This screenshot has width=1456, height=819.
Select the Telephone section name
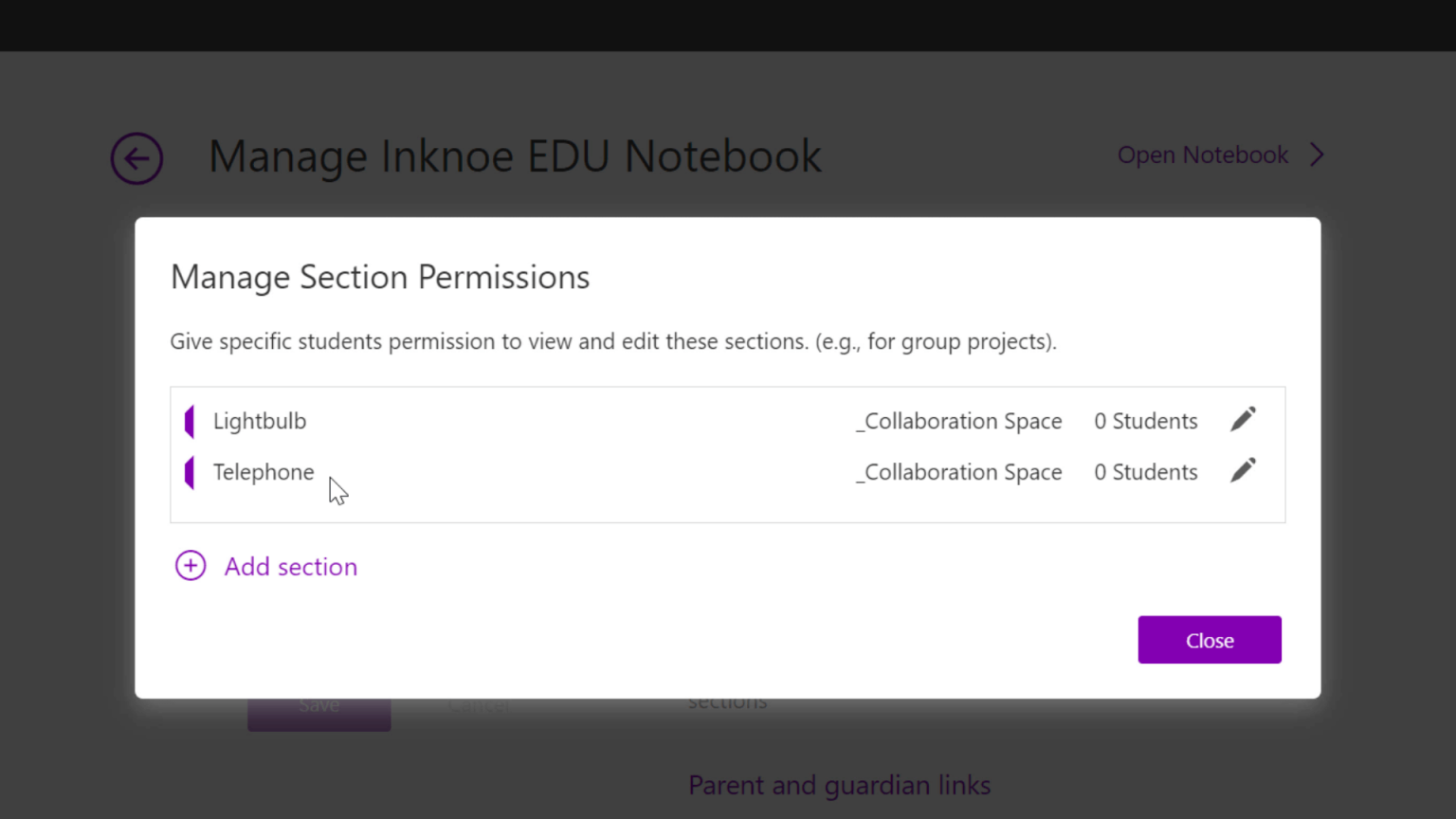263,471
